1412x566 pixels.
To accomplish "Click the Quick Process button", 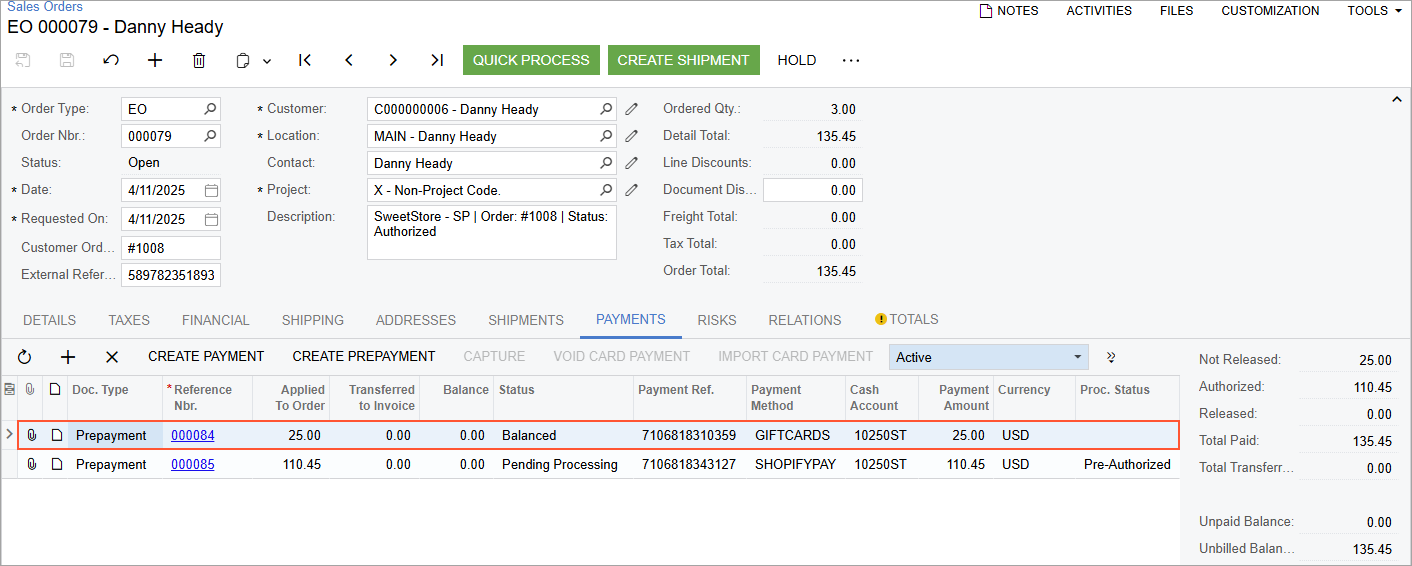I will point(531,60).
